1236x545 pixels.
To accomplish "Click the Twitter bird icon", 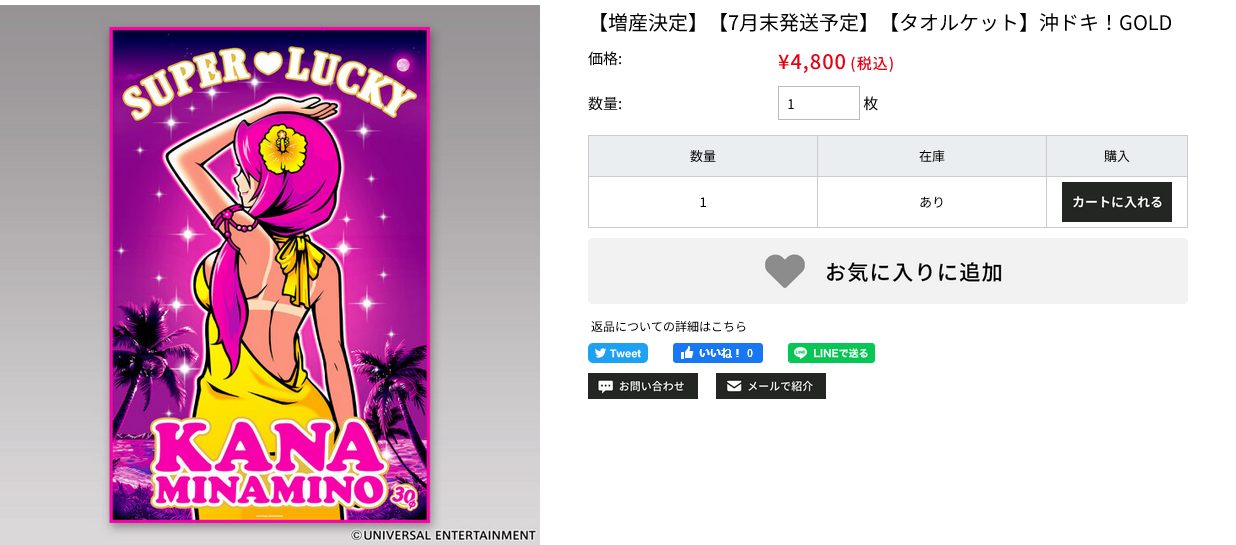I will pos(600,353).
